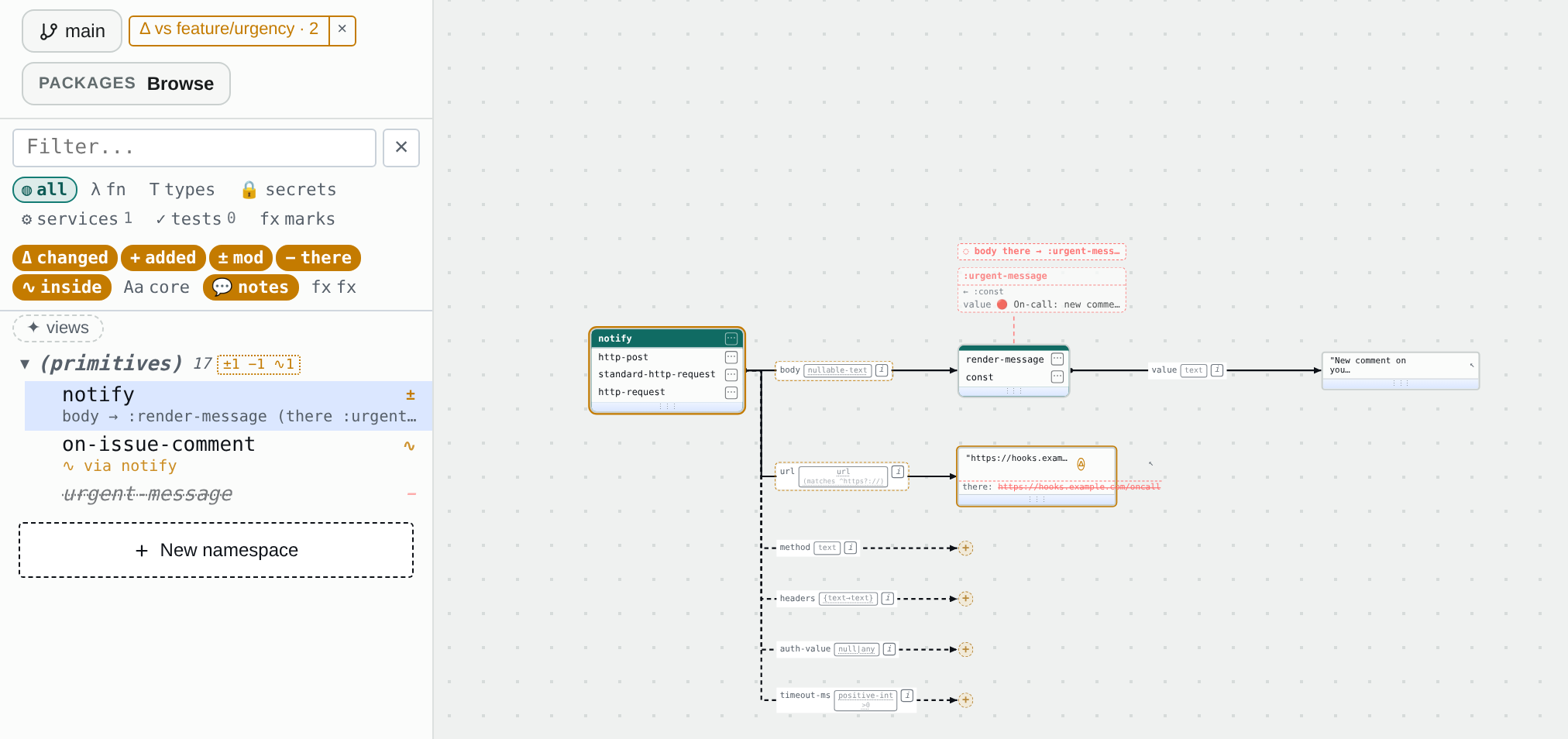Dismiss the feature/urgency comparison chip
1568x739 pixels.
click(x=342, y=29)
